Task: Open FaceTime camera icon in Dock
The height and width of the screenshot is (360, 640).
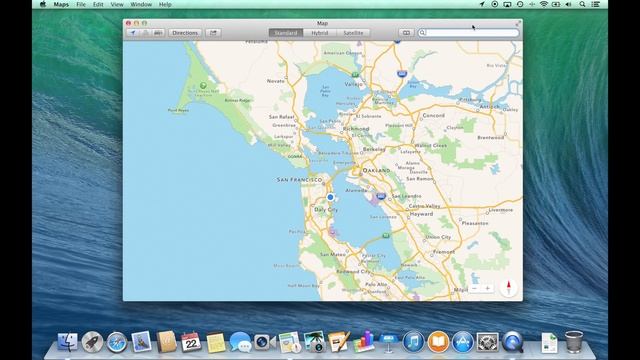Action: pos(264,342)
